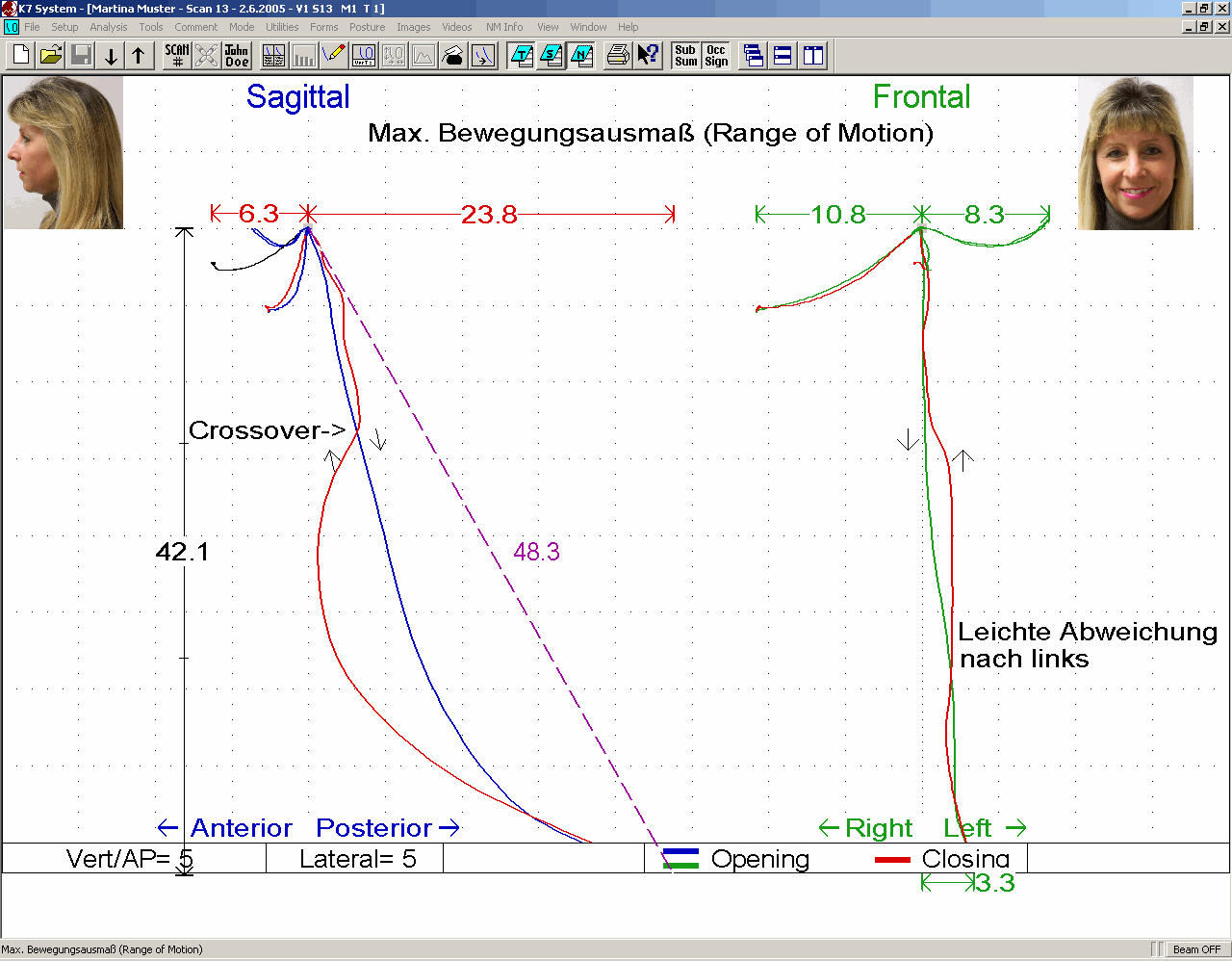Cascade windows using the cascade icon
This screenshot has height=961, width=1232.
point(754,56)
